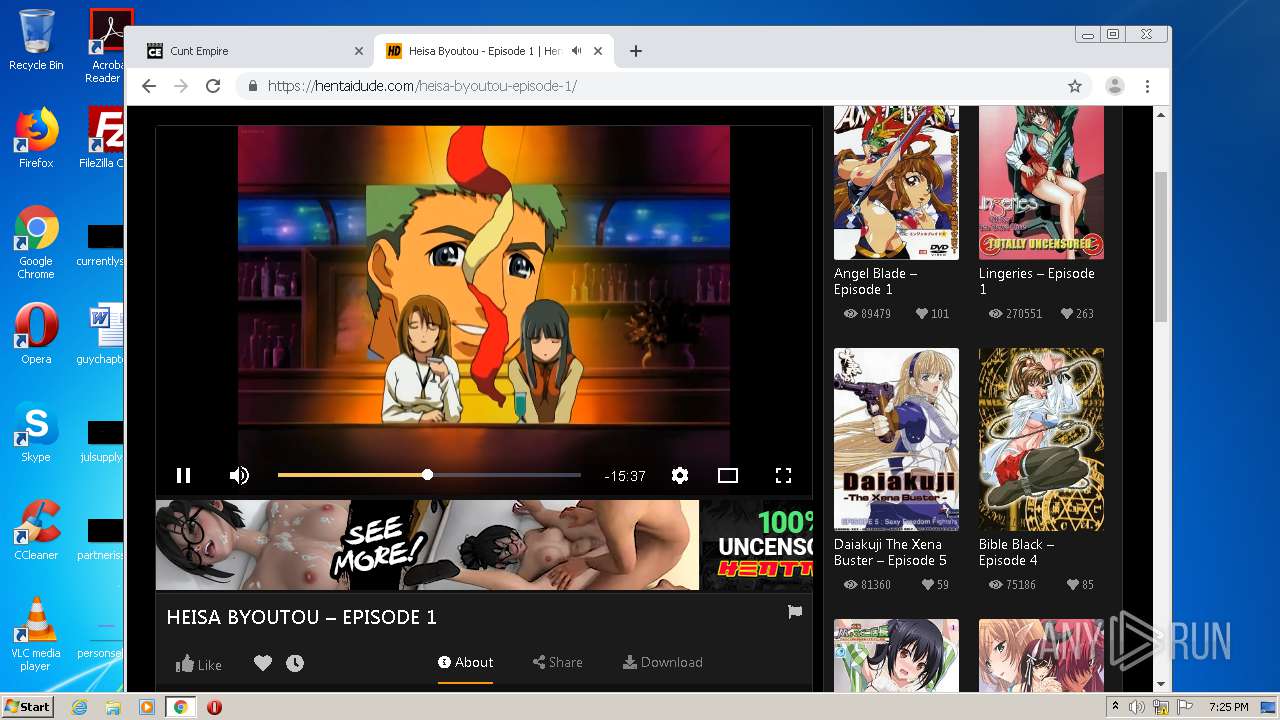Open the Daiakuji The Xena Buster – Episode 5 link
The image size is (1280, 720).
coord(890,552)
